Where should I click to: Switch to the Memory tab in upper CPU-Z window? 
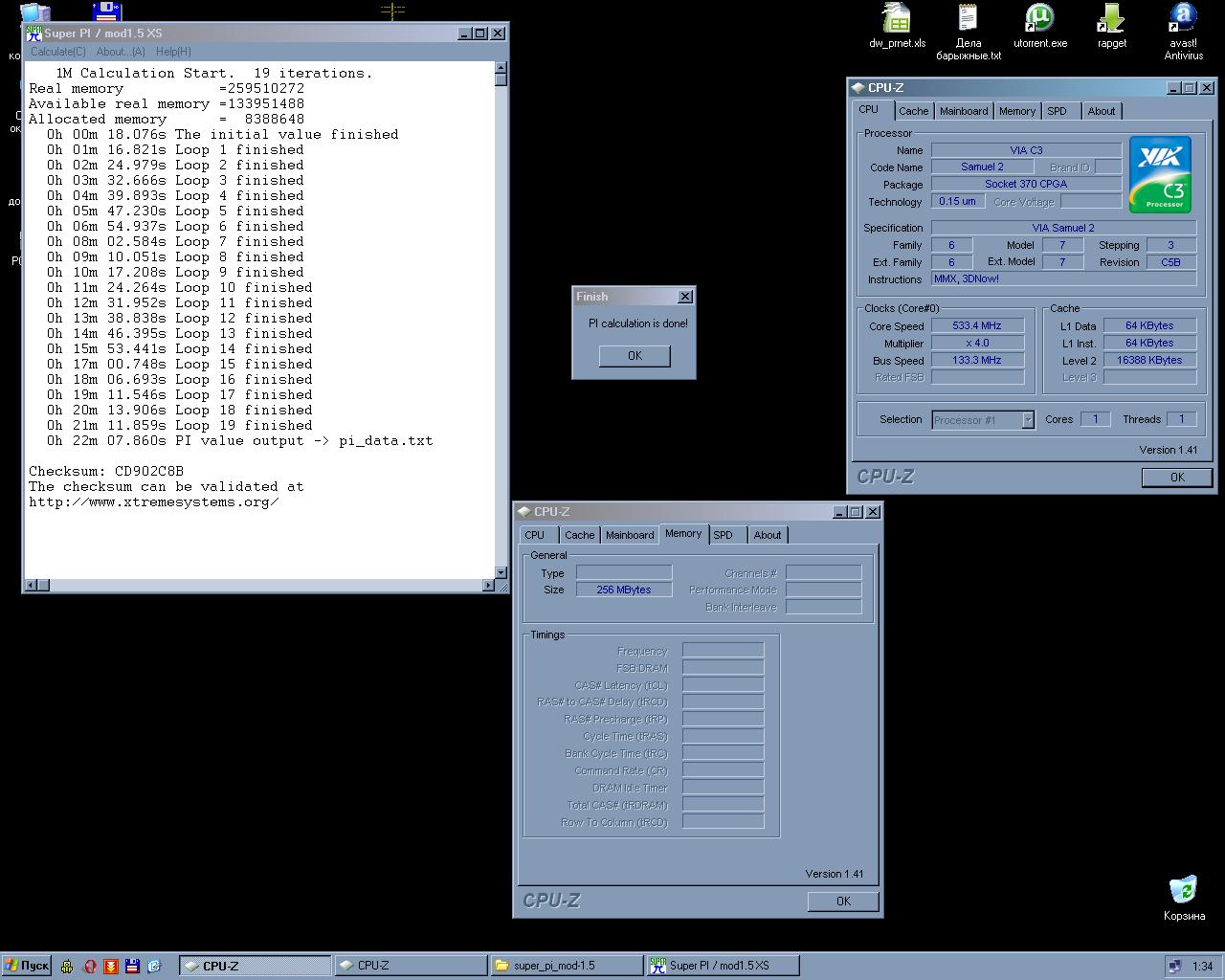click(1017, 111)
